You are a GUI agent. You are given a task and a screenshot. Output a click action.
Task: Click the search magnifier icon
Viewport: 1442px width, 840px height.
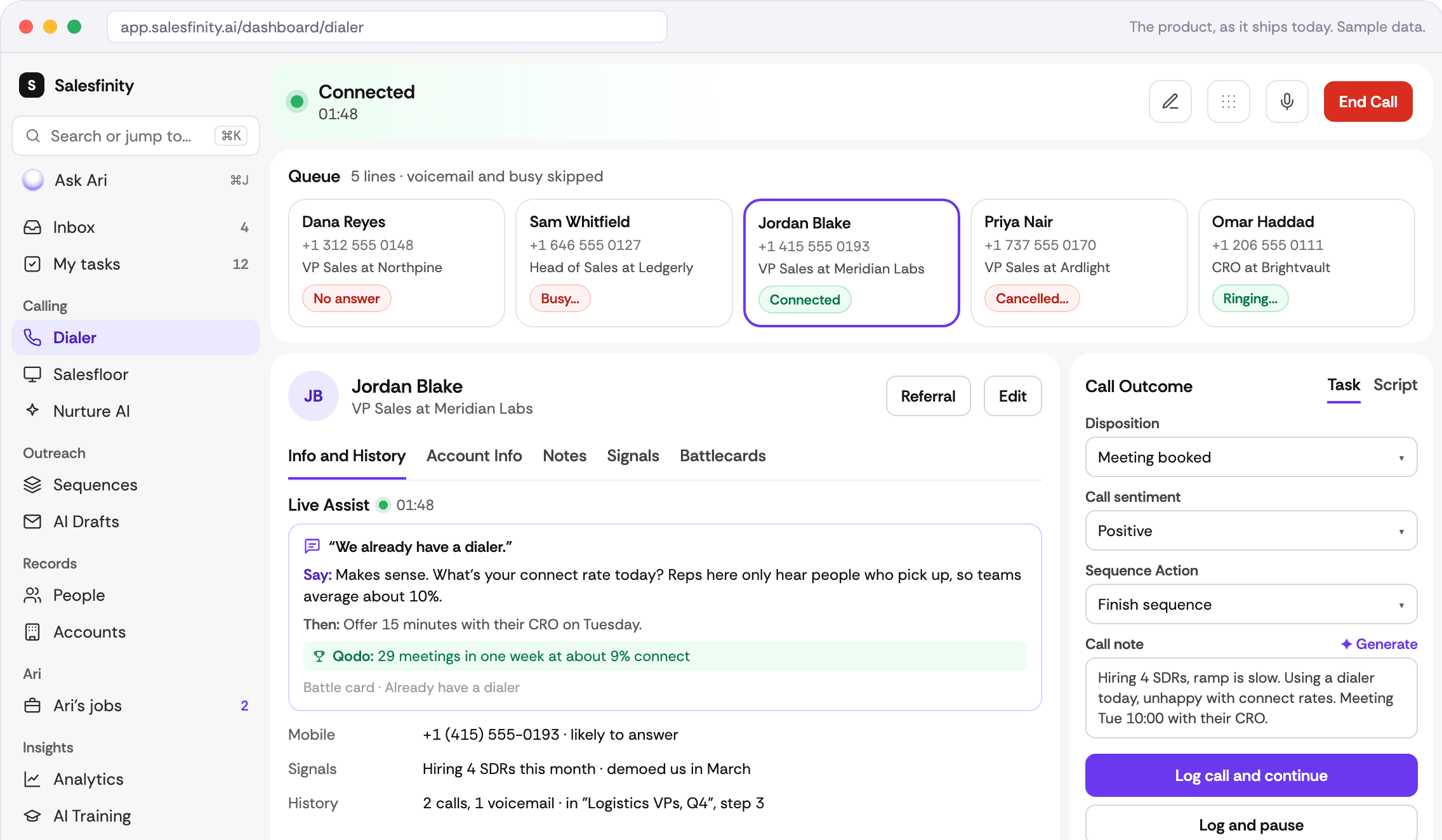(33, 136)
